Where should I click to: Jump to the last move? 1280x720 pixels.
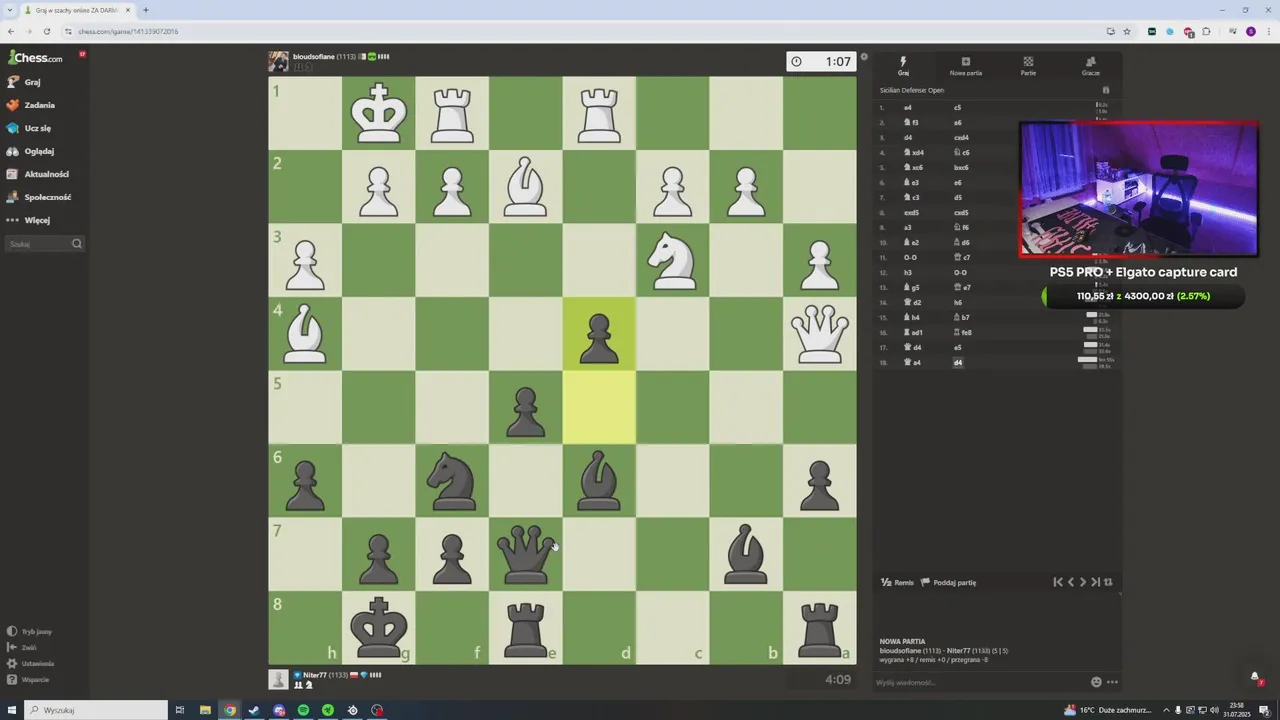tap(1095, 582)
